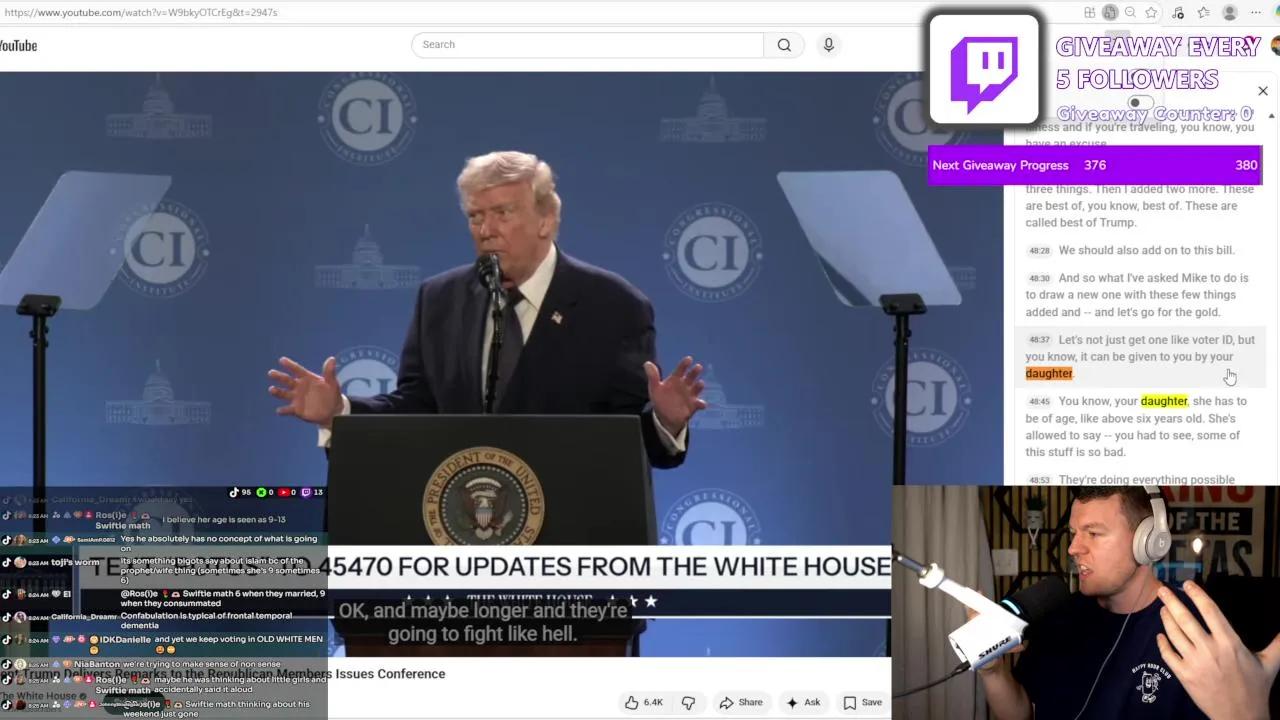Viewport: 1280px width, 720px height.
Task: Click the Twitch logo overlay
Action: click(x=984, y=71)
